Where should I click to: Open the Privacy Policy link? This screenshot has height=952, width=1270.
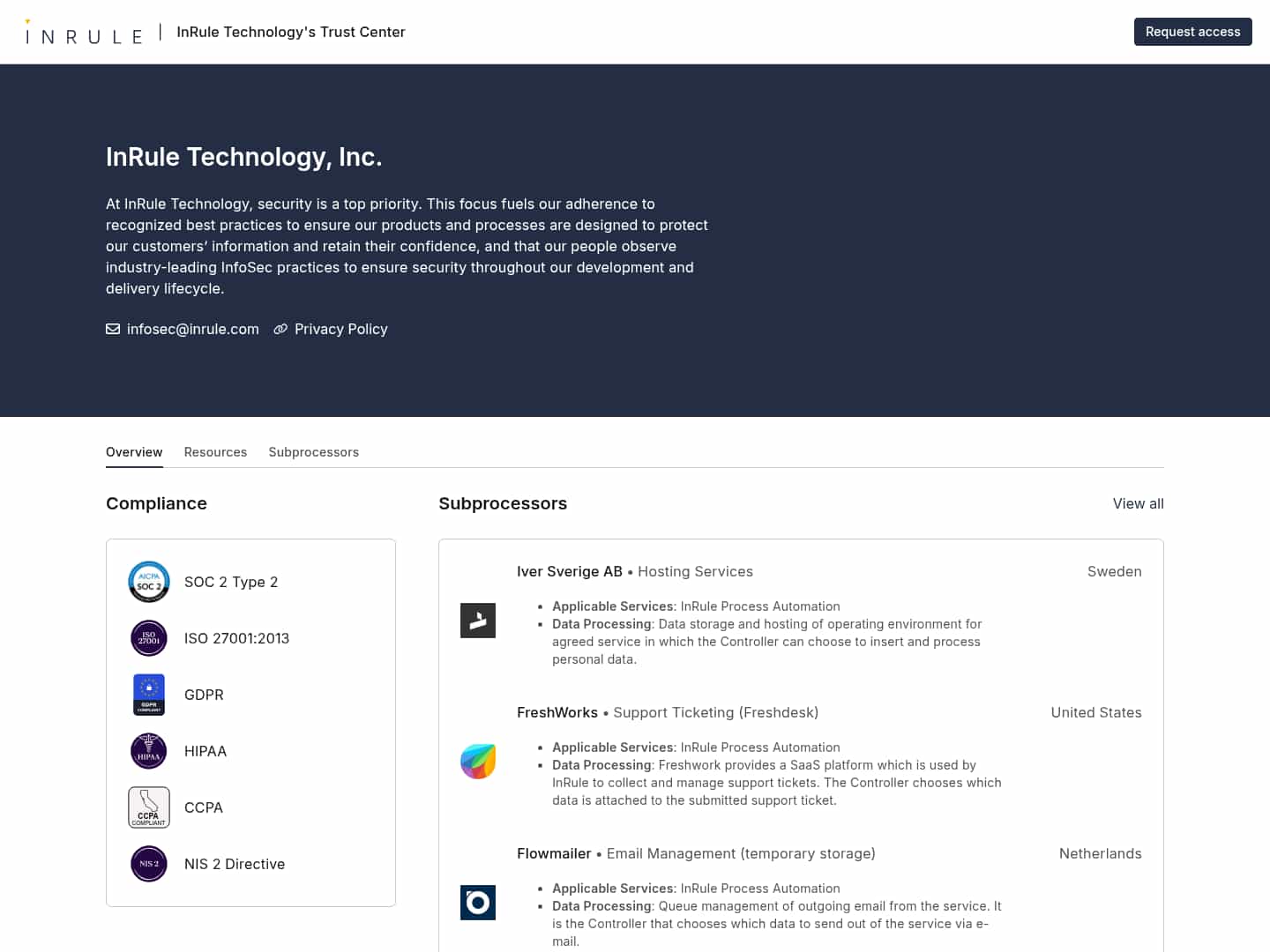tap(341, 328)
